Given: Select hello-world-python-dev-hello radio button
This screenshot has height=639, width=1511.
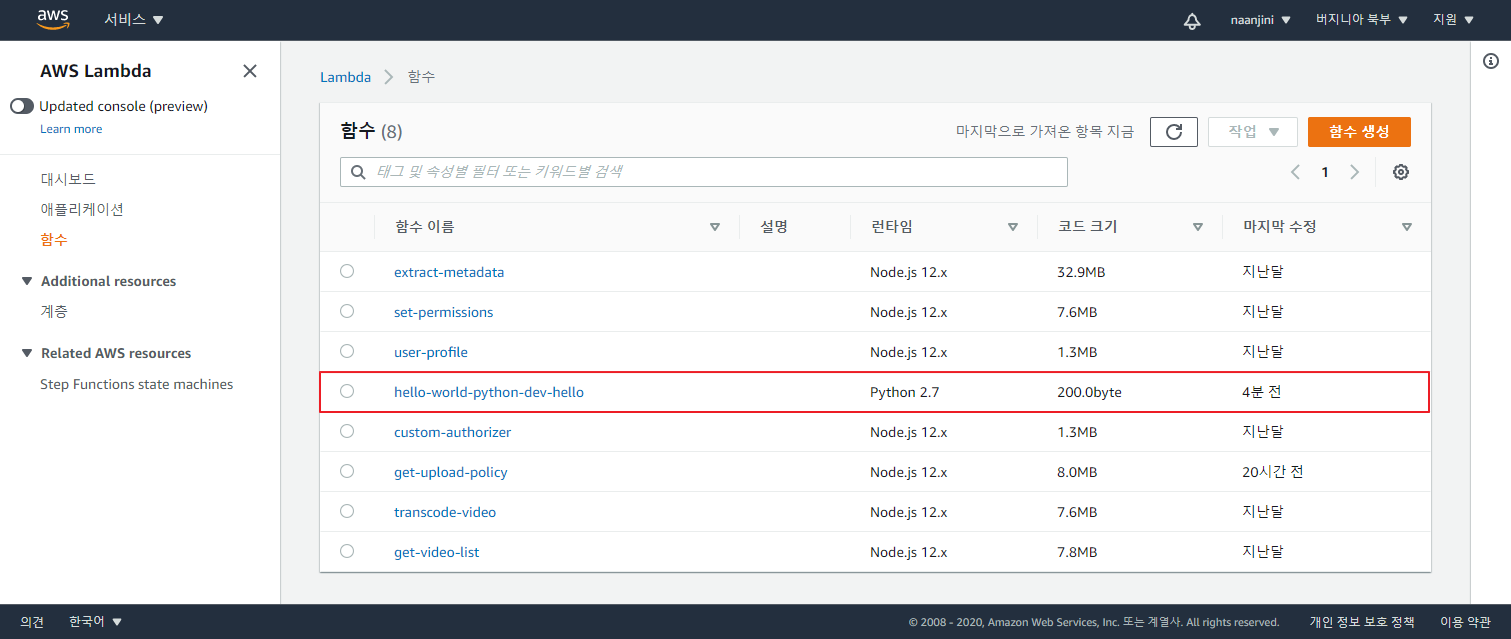Looking at the screenshot, I should 347,391.
